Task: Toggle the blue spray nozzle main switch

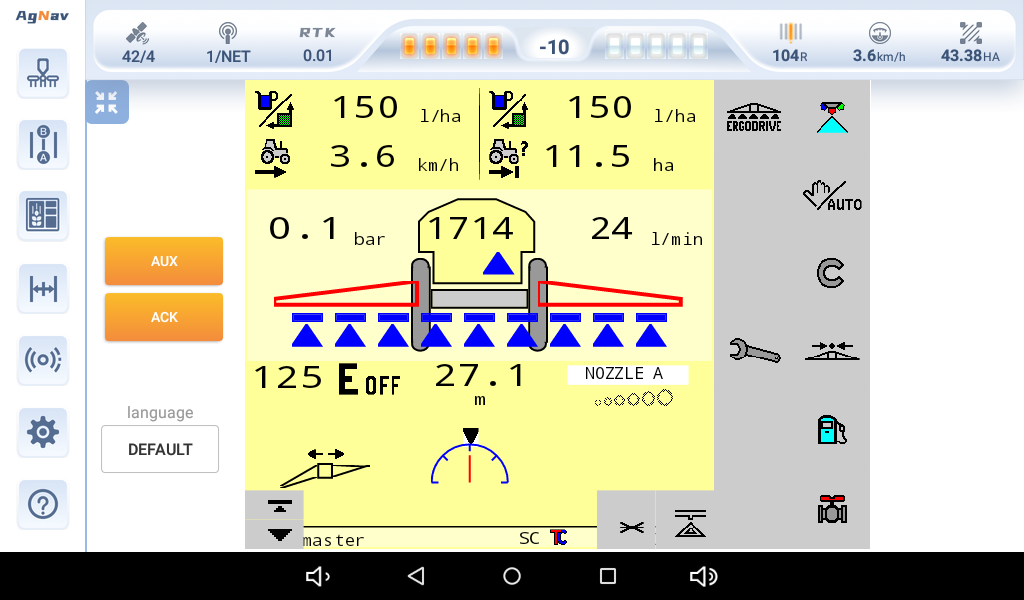Action: pyautogui.click(x=831, y=118)
